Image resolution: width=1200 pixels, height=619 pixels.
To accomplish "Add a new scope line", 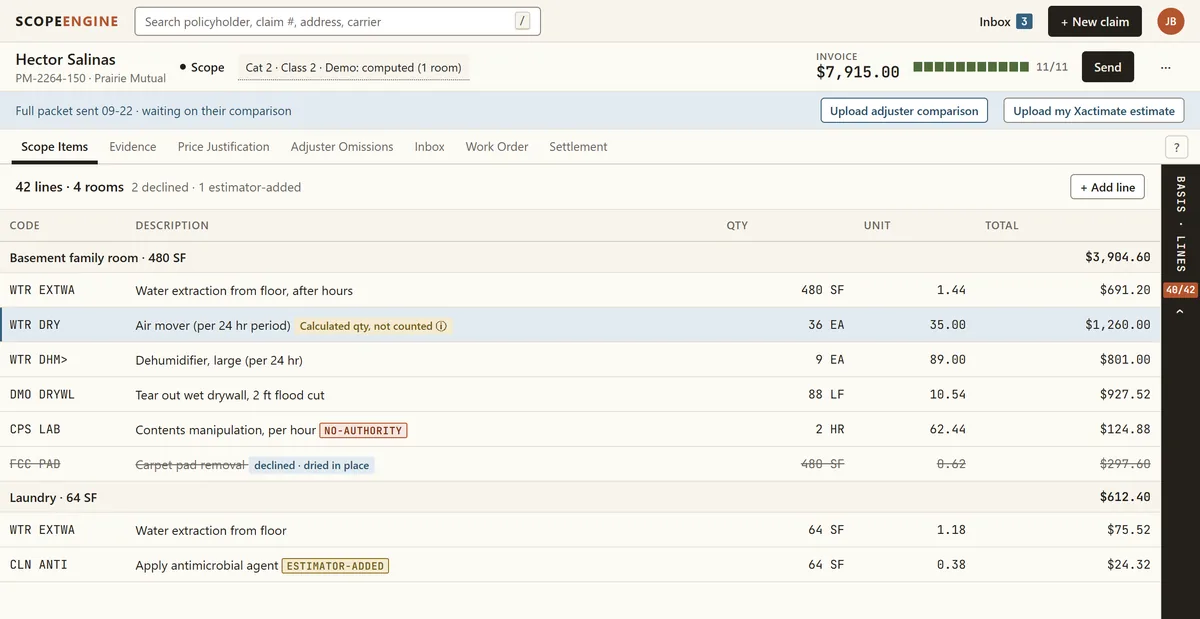I will click(x=1107, y=187).
